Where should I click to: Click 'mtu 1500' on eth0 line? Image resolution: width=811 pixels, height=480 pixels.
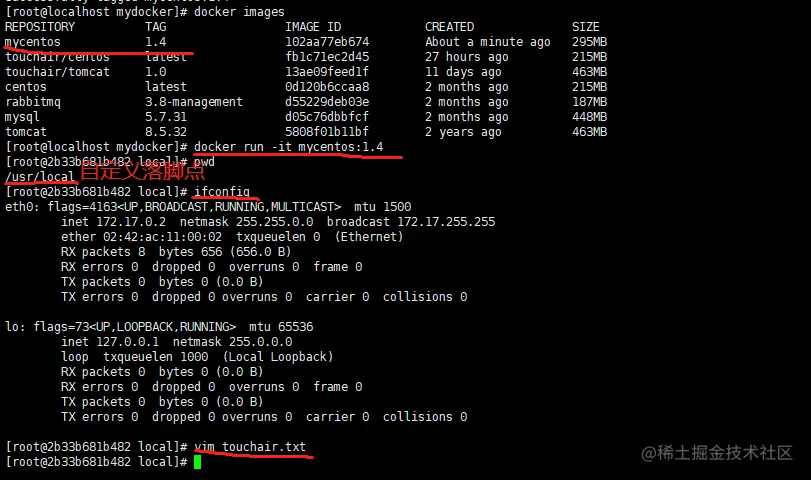pos(382,207)
